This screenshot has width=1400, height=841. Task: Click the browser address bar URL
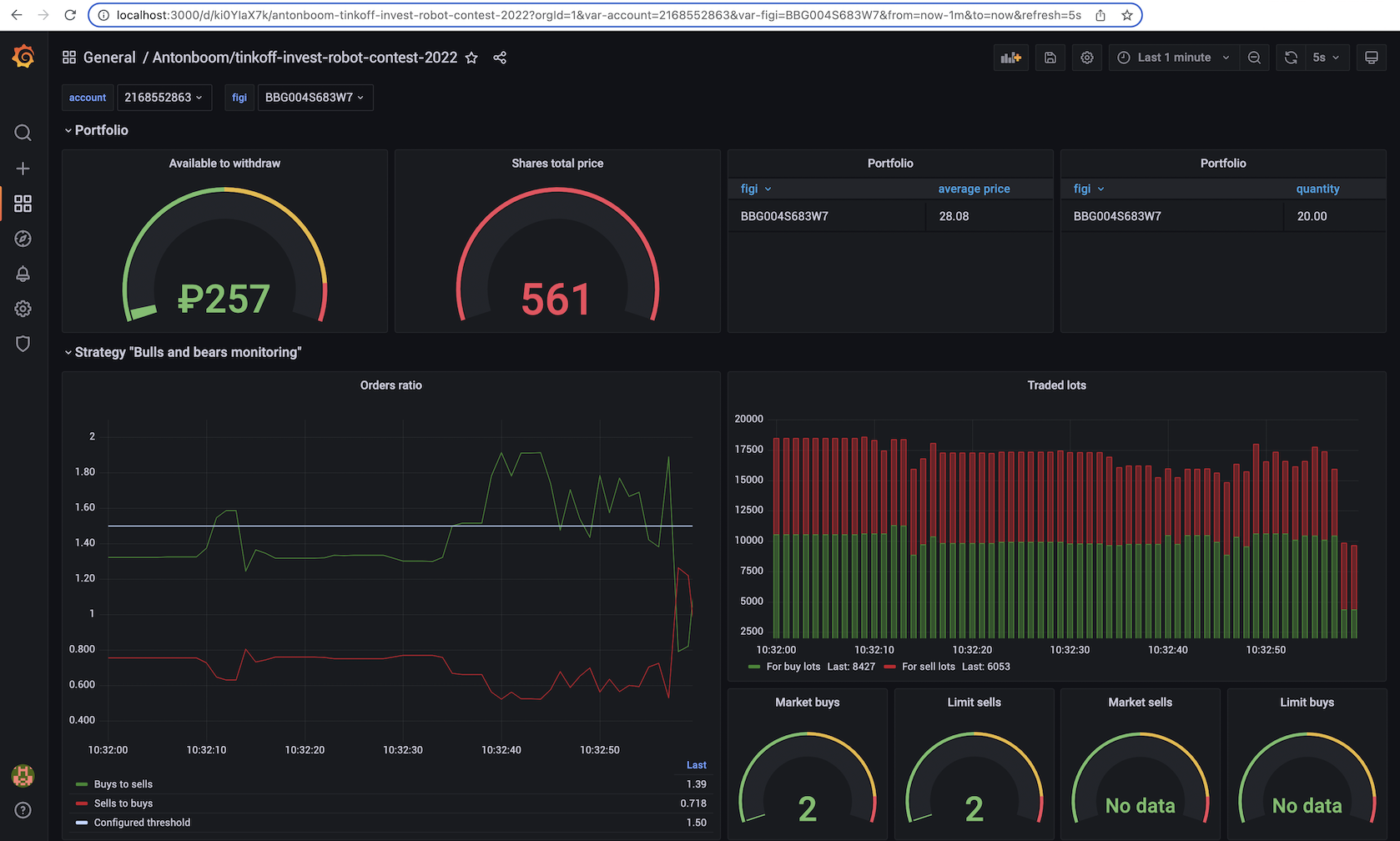click(x=599, y=15)
